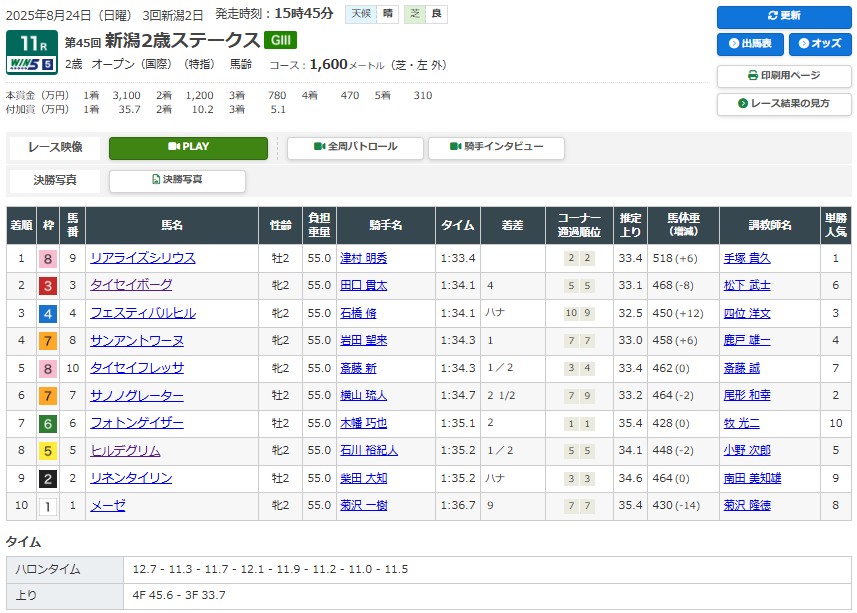The height and width of the screenshot is (613, 857).
Task: Open the 印刷用ページ print page
Action: (783, 76)
